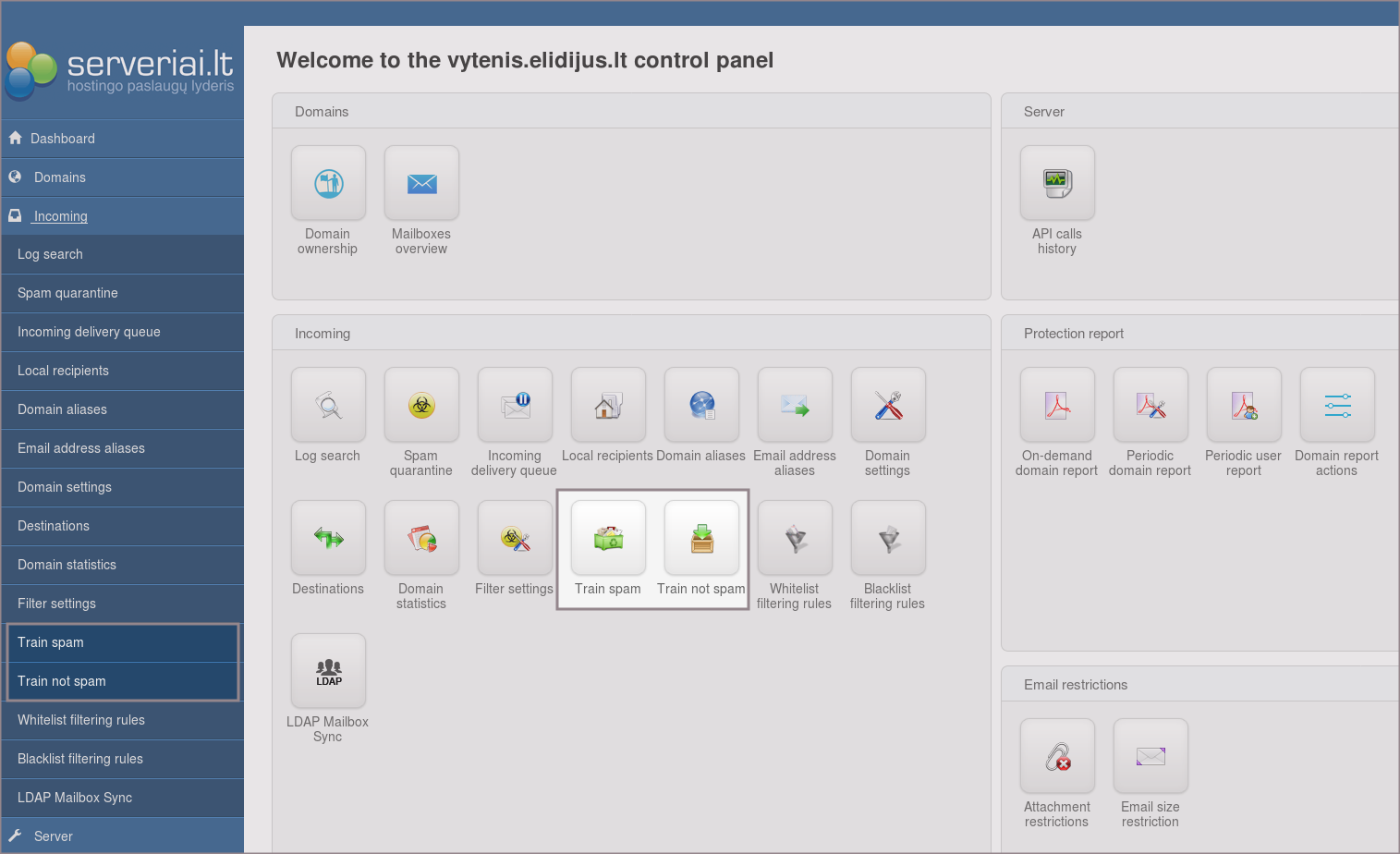Open the LDAP Mailbox Sync icon
1400x854 pixels.
328,671
